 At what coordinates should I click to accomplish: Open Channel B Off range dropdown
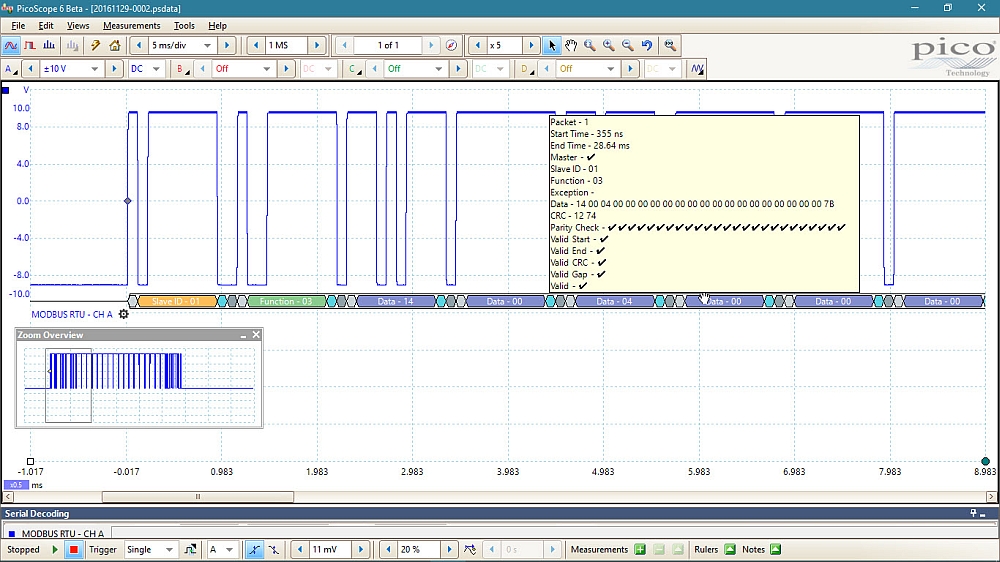267,68
